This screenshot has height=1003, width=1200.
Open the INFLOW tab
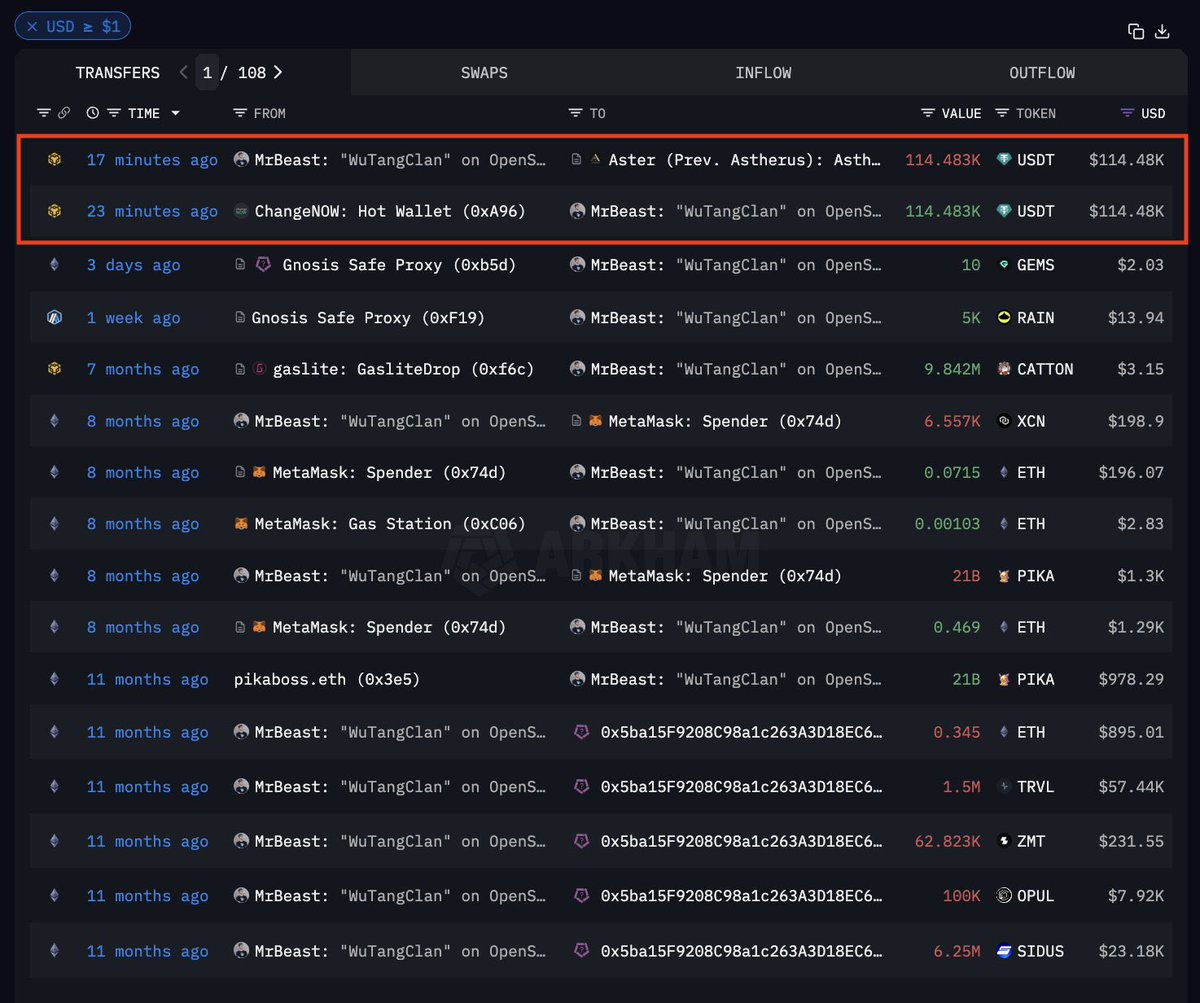[763, 73]
